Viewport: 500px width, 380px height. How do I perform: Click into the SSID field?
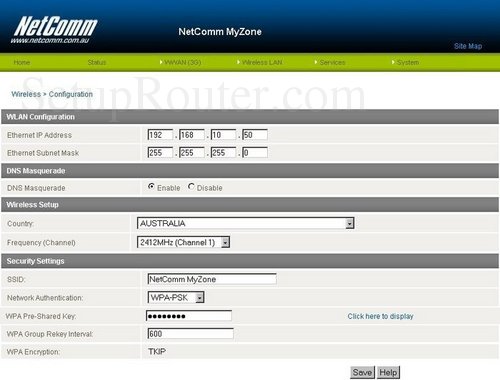pyautogui.click(x=212, y=279)
